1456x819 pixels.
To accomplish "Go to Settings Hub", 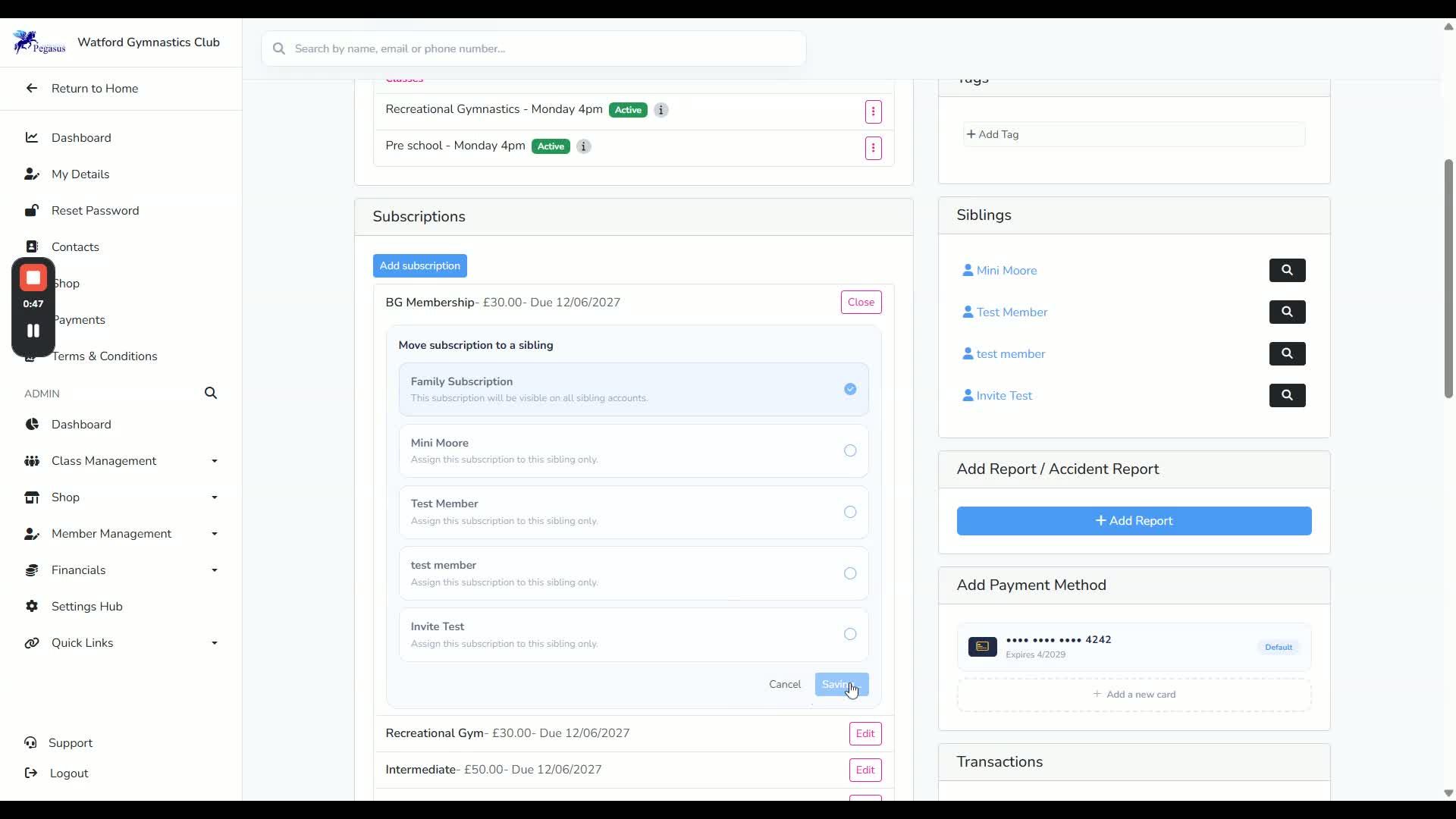I will [86, 606].
